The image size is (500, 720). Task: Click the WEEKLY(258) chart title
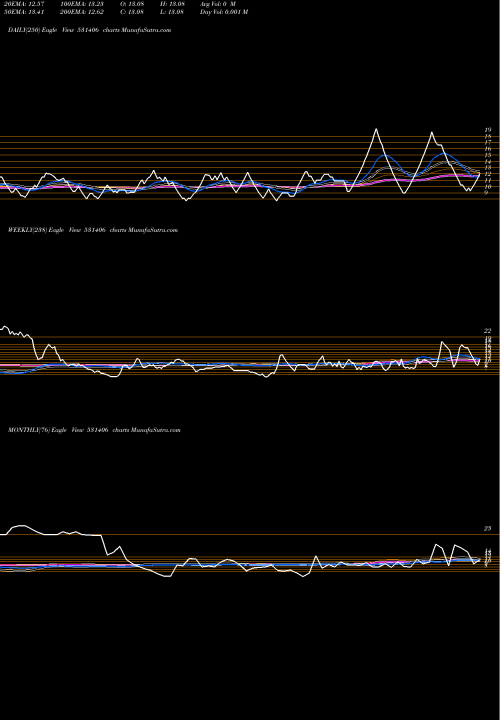pos(93,230)
